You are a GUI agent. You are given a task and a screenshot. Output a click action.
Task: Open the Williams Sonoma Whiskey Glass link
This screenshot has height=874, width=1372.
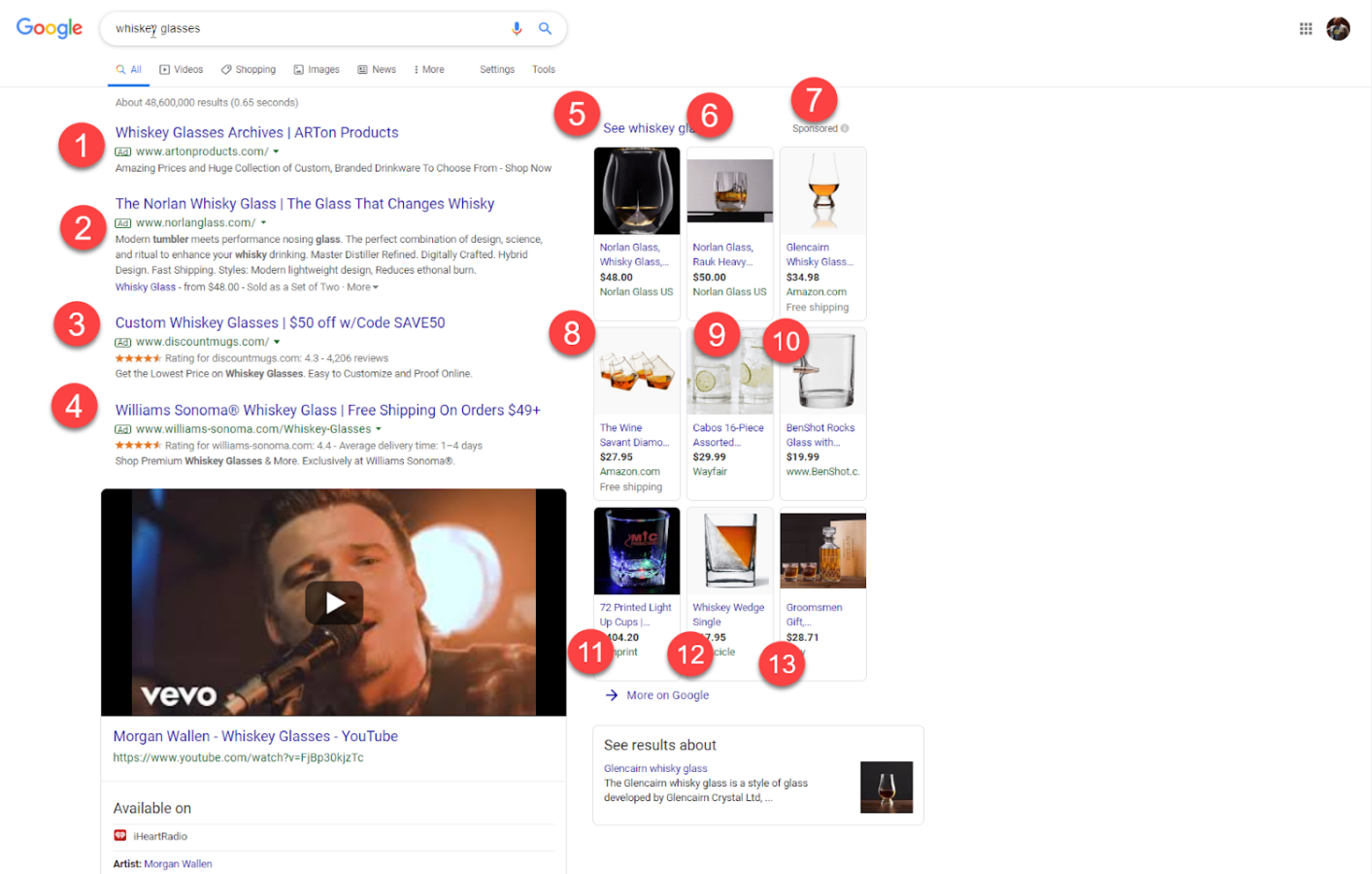coord(327,410)
